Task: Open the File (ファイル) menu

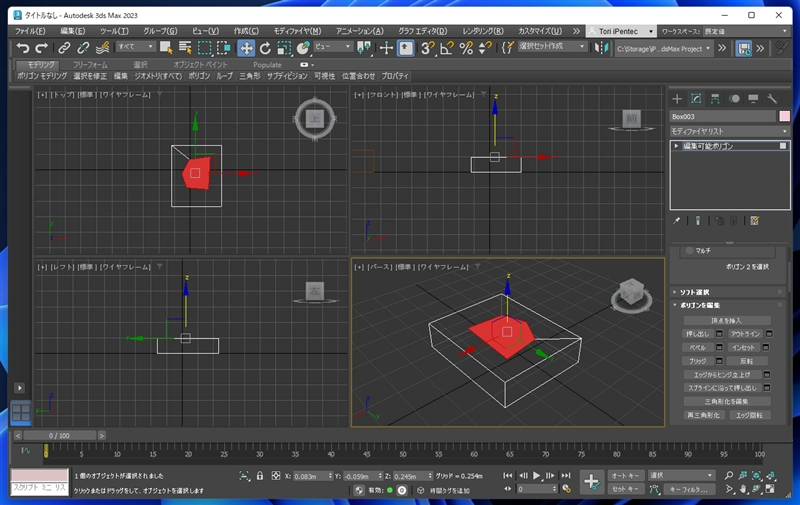Action: [x=30, y=31]
